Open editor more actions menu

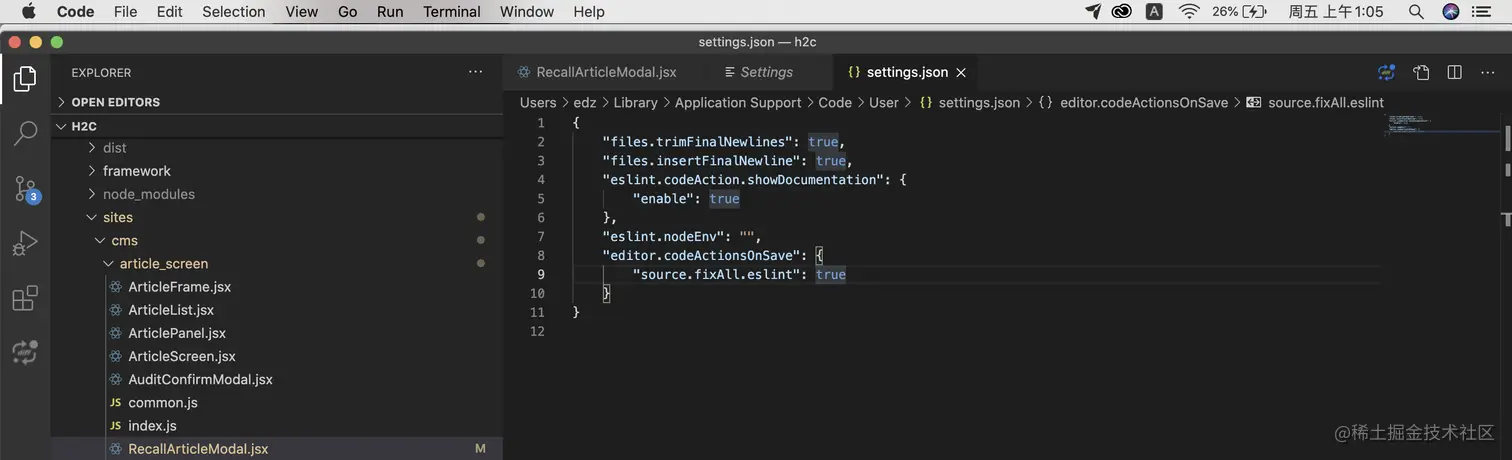coord(1488,72)
